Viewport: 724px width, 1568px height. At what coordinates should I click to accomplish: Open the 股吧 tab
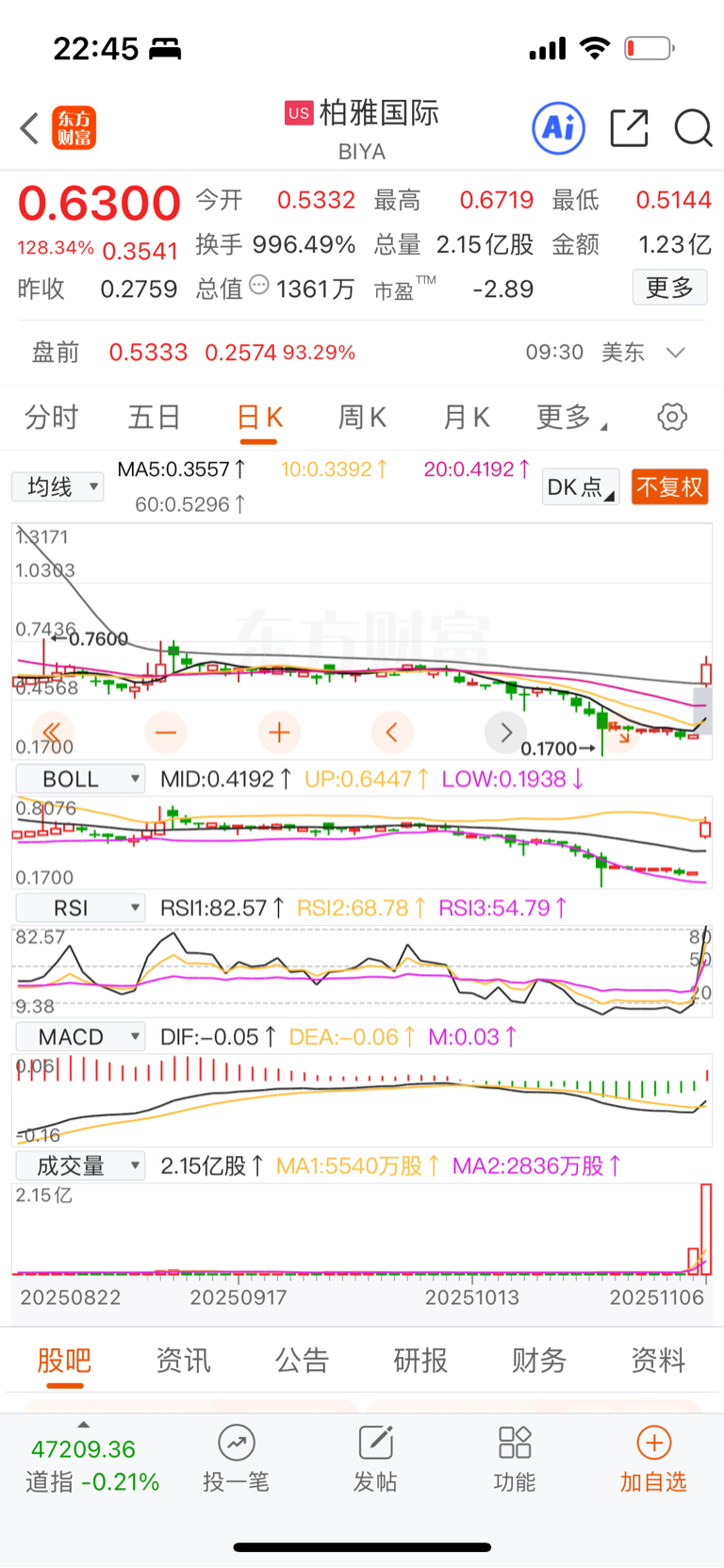64,1361
